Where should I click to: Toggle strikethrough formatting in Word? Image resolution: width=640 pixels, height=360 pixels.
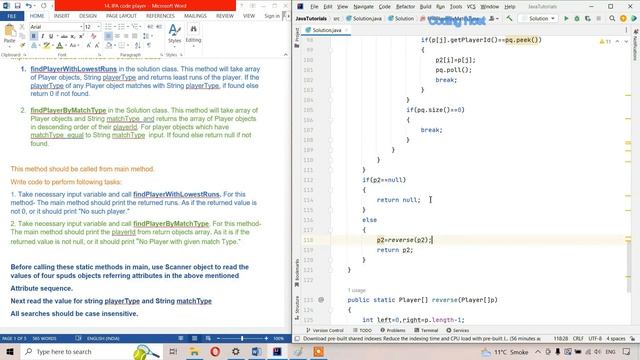tap(64, 36)
